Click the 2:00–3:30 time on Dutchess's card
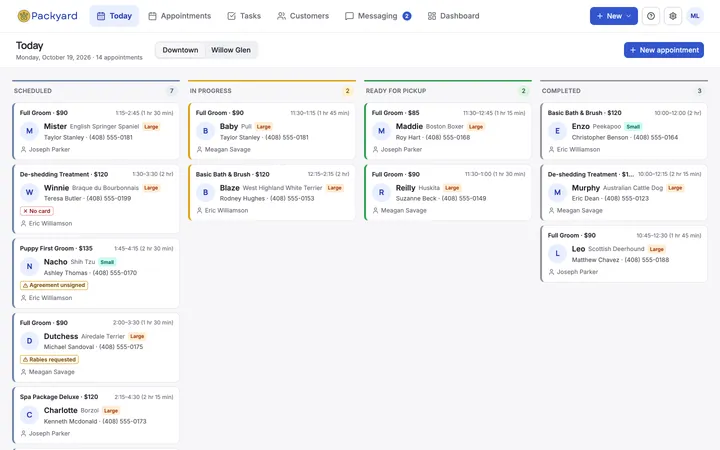720x450 pixels. click(143, 323)
